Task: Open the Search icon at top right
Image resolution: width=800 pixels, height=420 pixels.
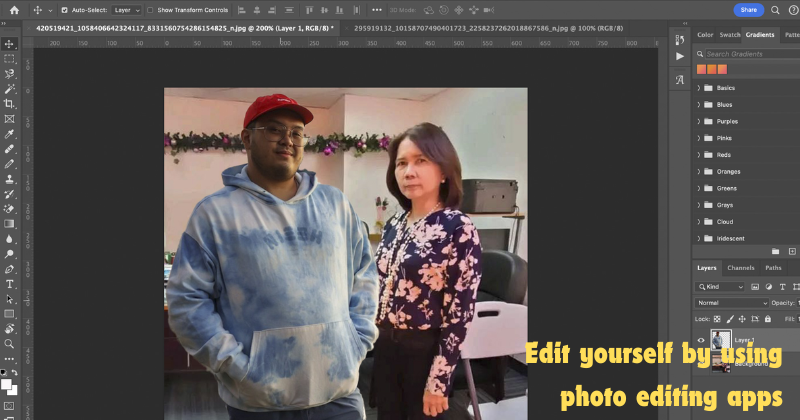Action: tap(775, 10)
